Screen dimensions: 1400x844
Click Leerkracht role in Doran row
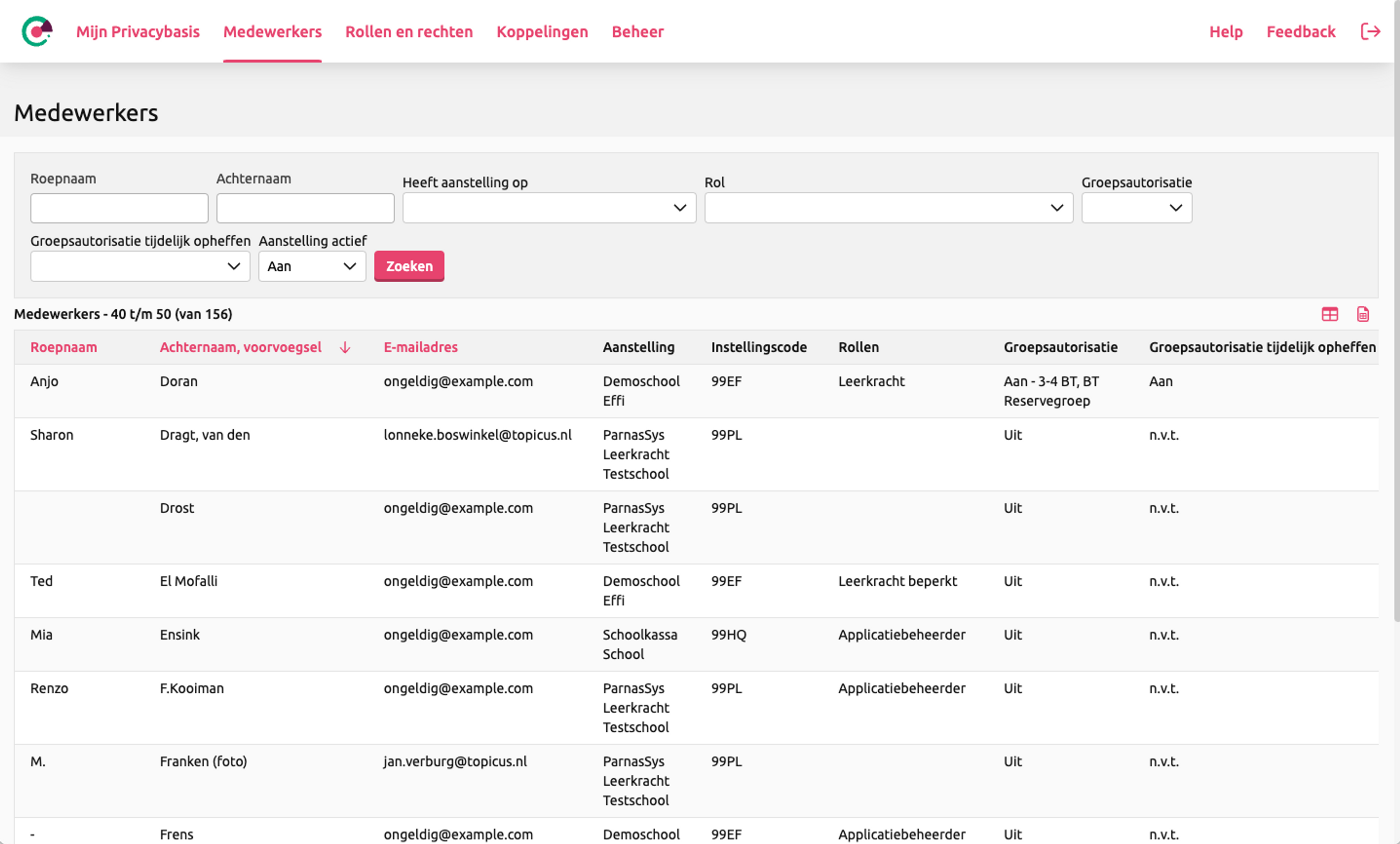tap(871, 382)
